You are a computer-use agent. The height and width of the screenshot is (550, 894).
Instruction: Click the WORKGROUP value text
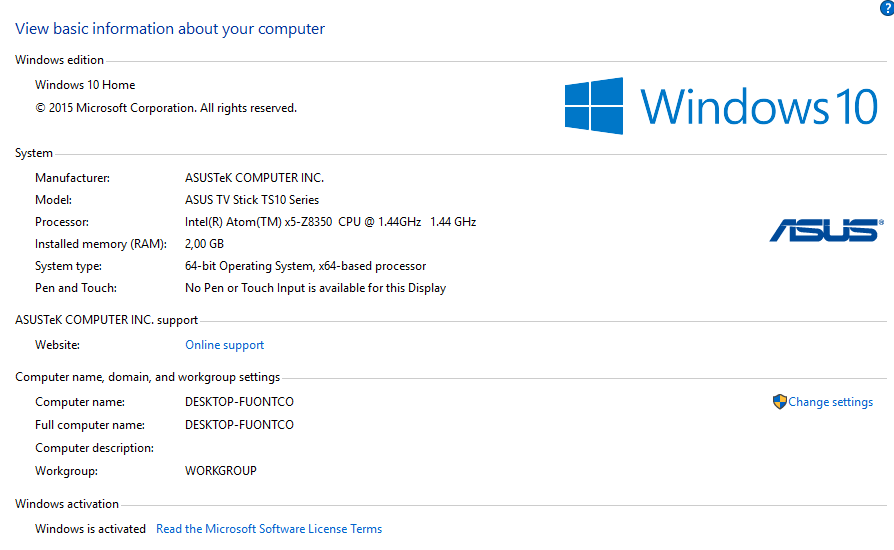click(x=221, y=471)
